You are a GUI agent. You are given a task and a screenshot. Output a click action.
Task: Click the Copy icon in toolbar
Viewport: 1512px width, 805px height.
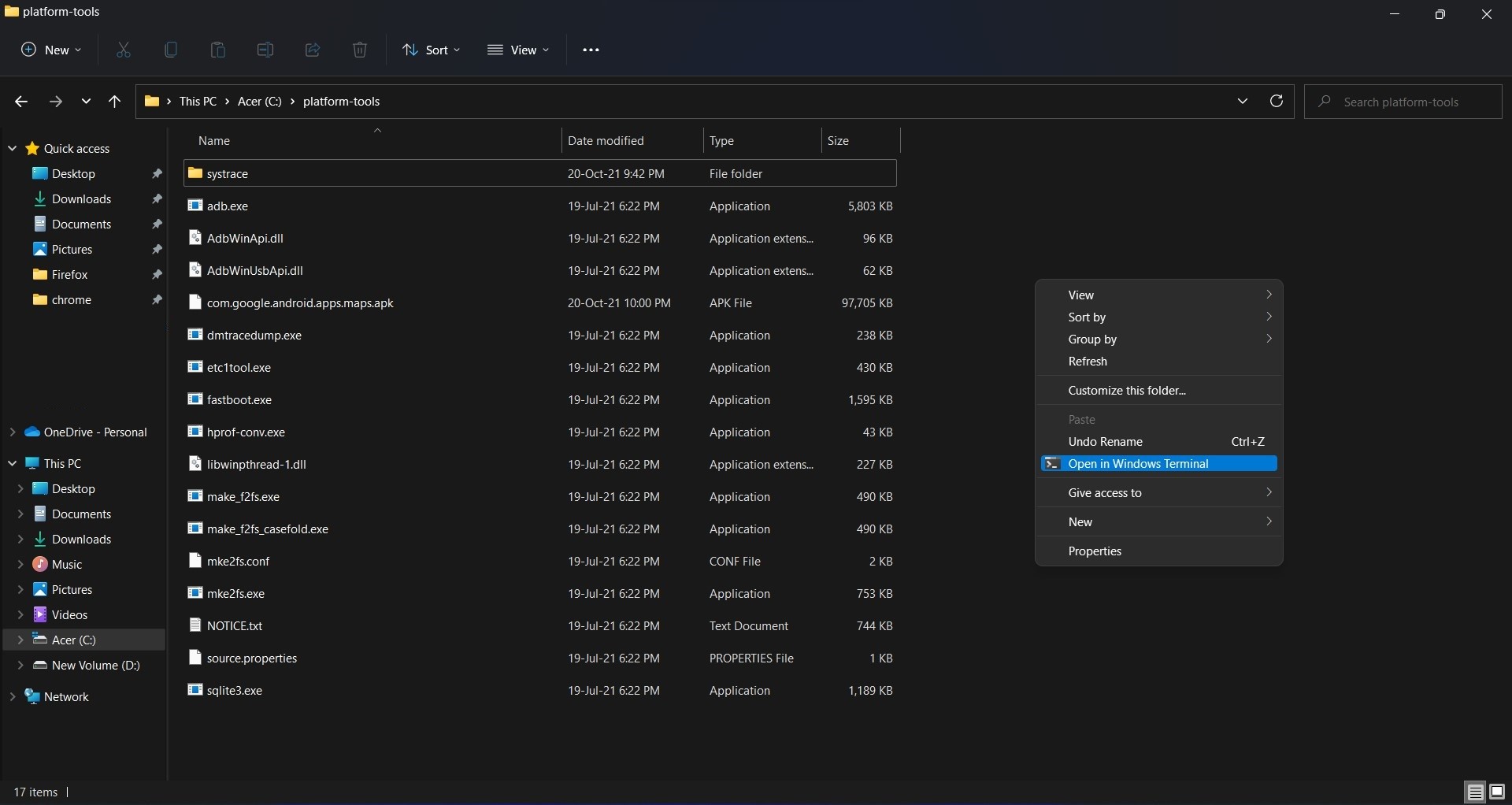(171, 50)
